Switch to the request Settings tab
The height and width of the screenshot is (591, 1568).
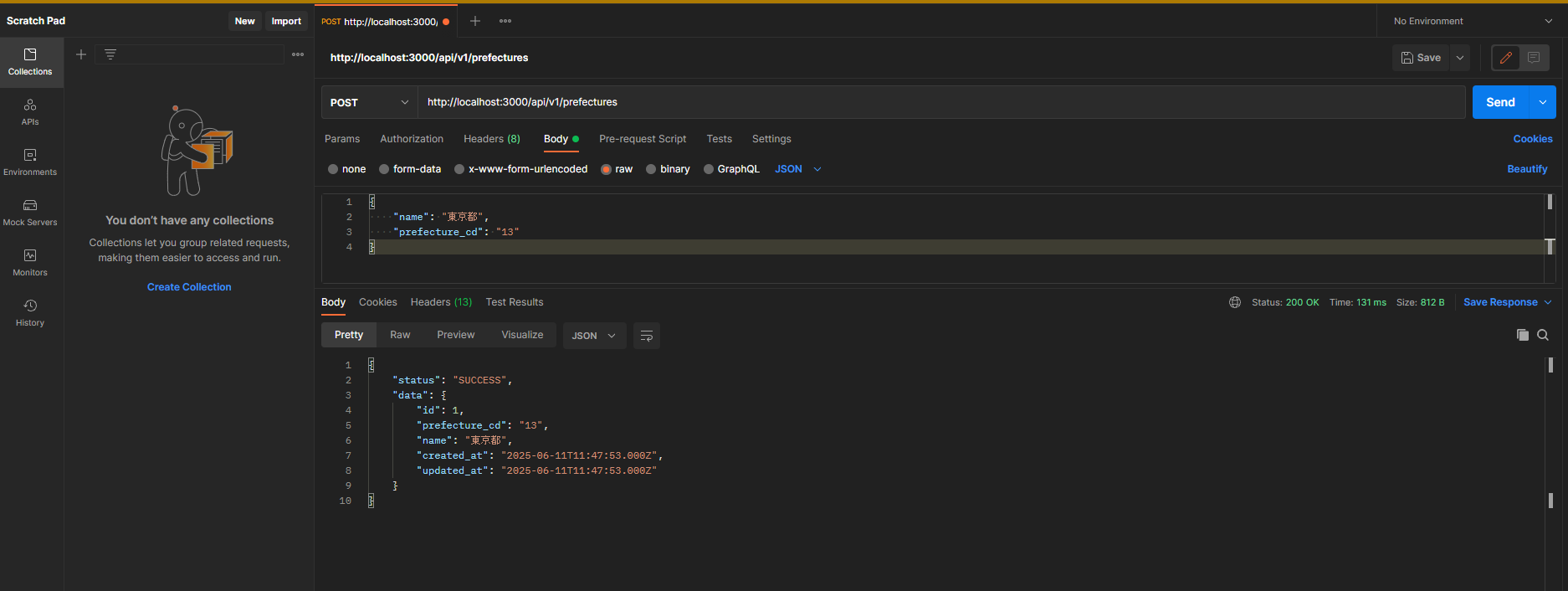[x=771, y=139]
